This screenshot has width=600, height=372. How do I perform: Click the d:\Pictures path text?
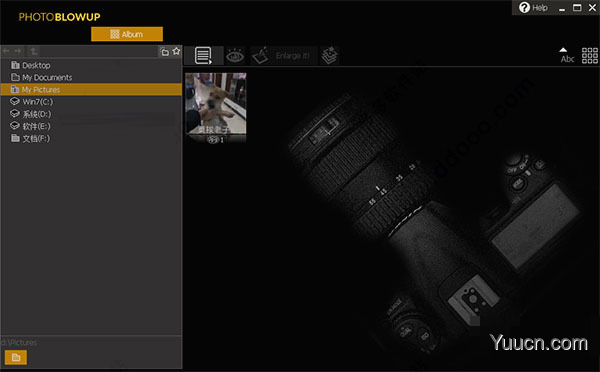[x=19, y=343]
